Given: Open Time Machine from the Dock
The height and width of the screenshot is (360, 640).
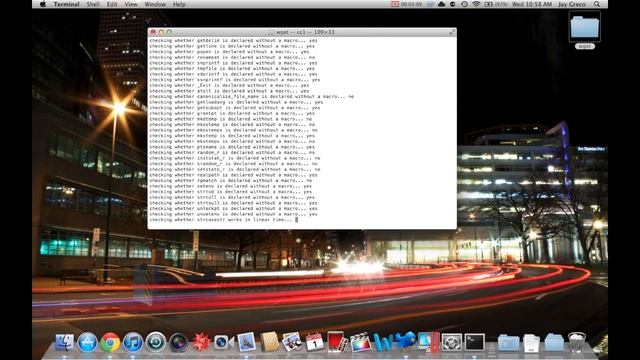Looking at the screenshot, I should 156,342.
